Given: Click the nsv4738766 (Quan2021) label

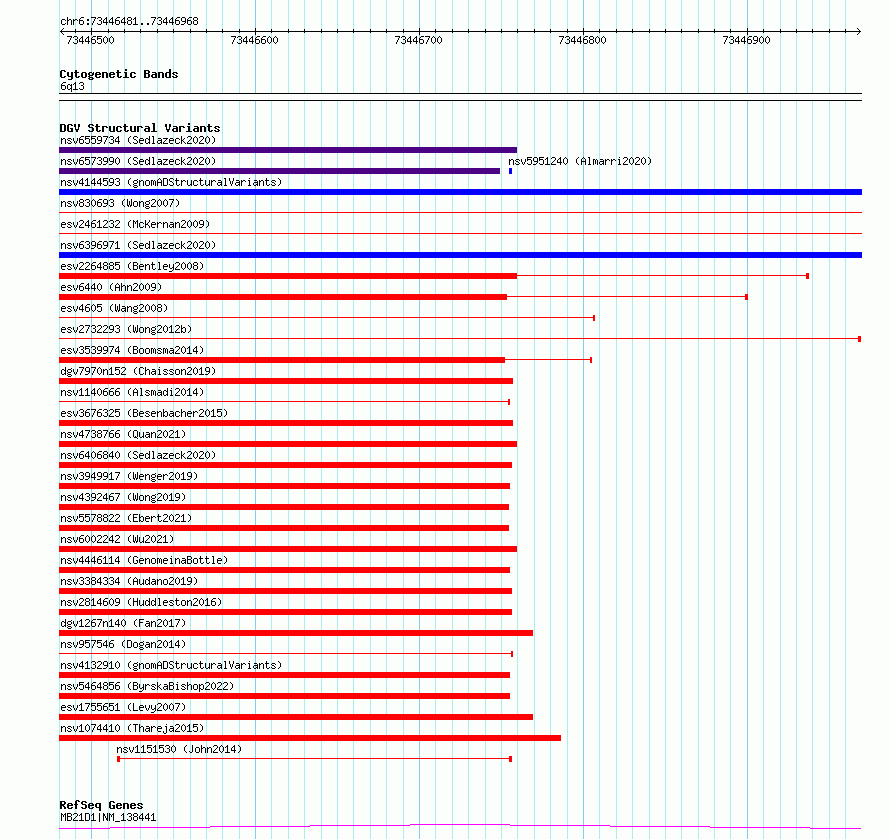Looking at the screenshot, I should pyautogui.click(x=123, y=434).
